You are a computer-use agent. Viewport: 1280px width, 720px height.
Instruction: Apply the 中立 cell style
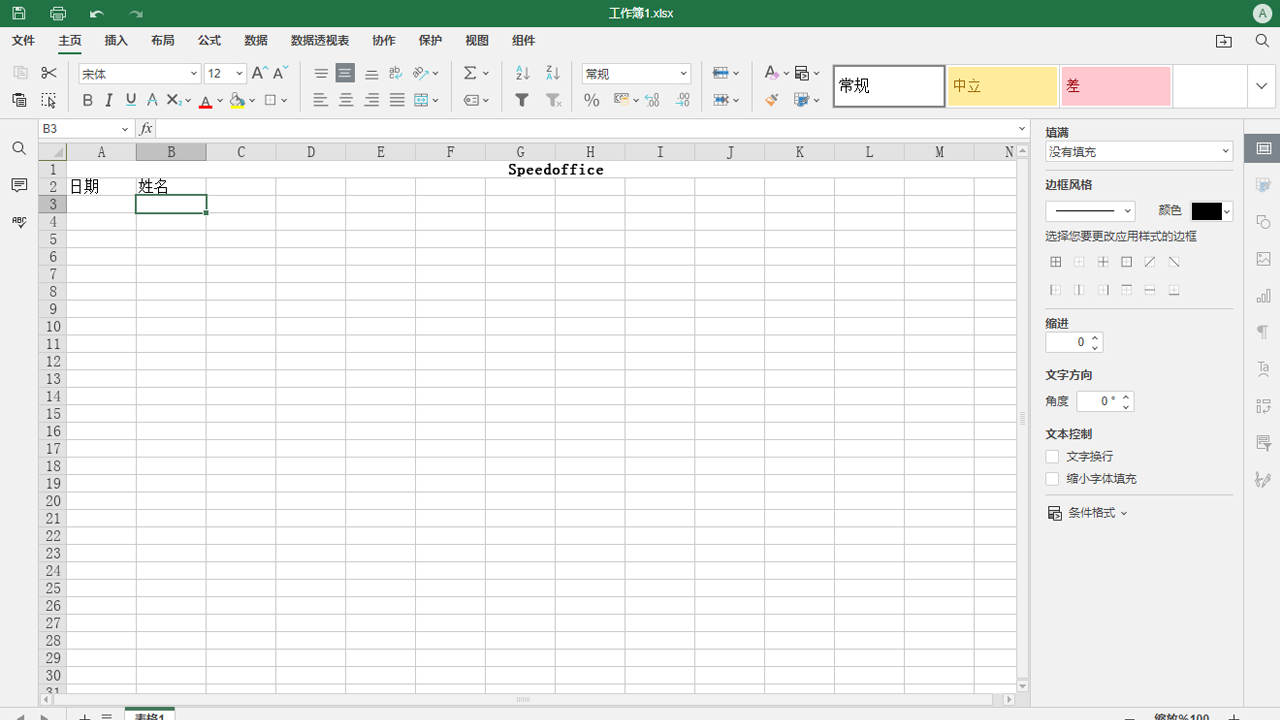point(1002,86)
